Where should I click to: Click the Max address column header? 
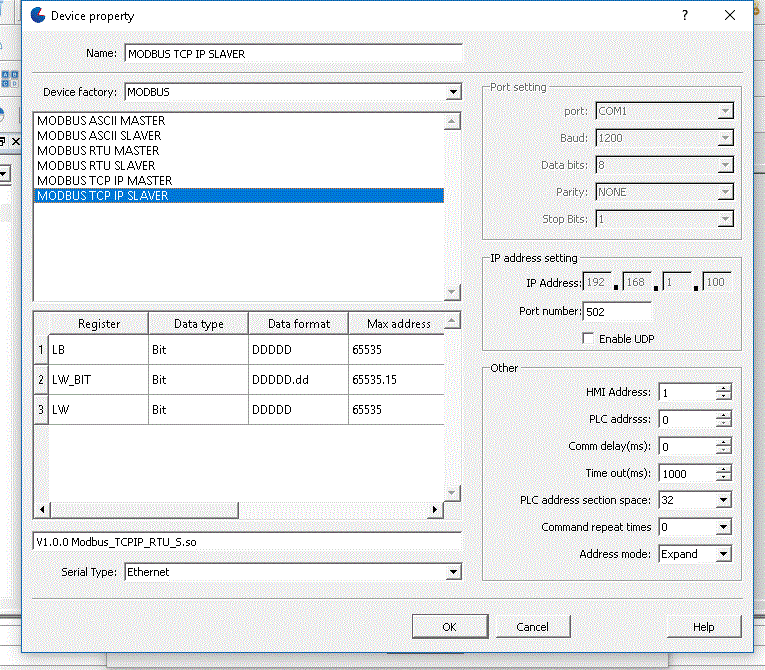pos(397,324)
